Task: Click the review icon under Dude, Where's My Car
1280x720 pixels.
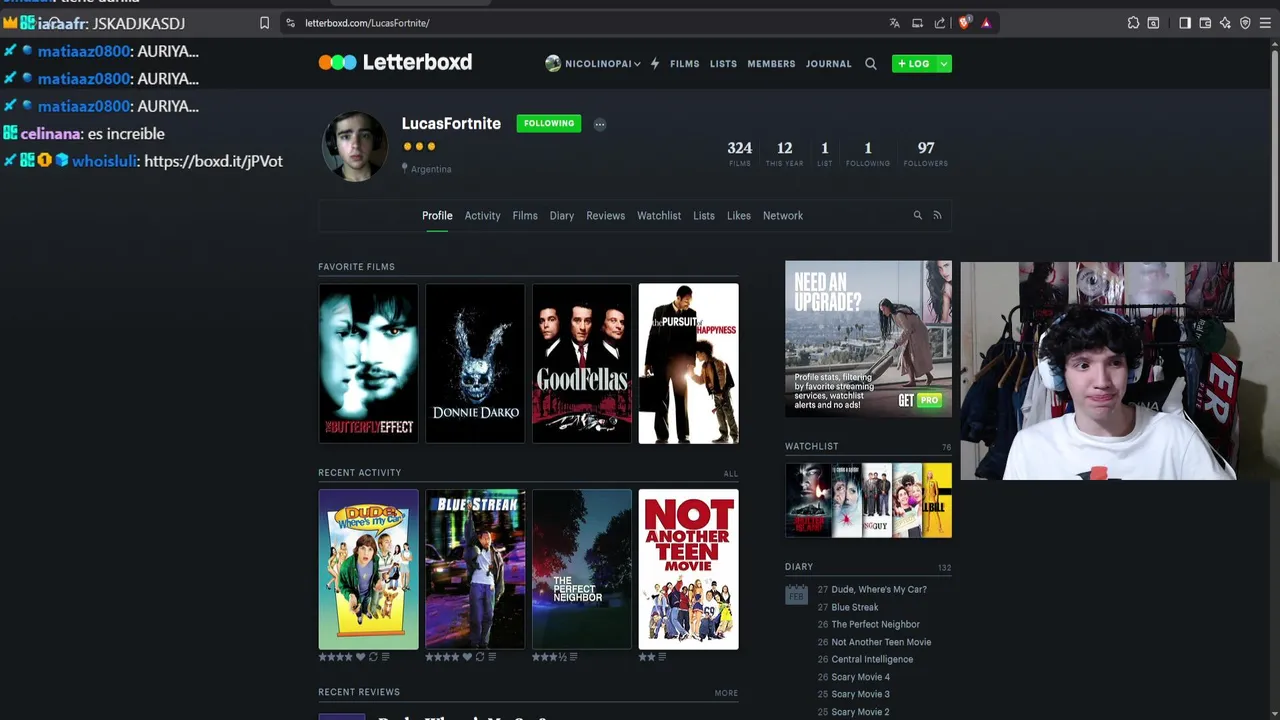Action: click(386, 657)
